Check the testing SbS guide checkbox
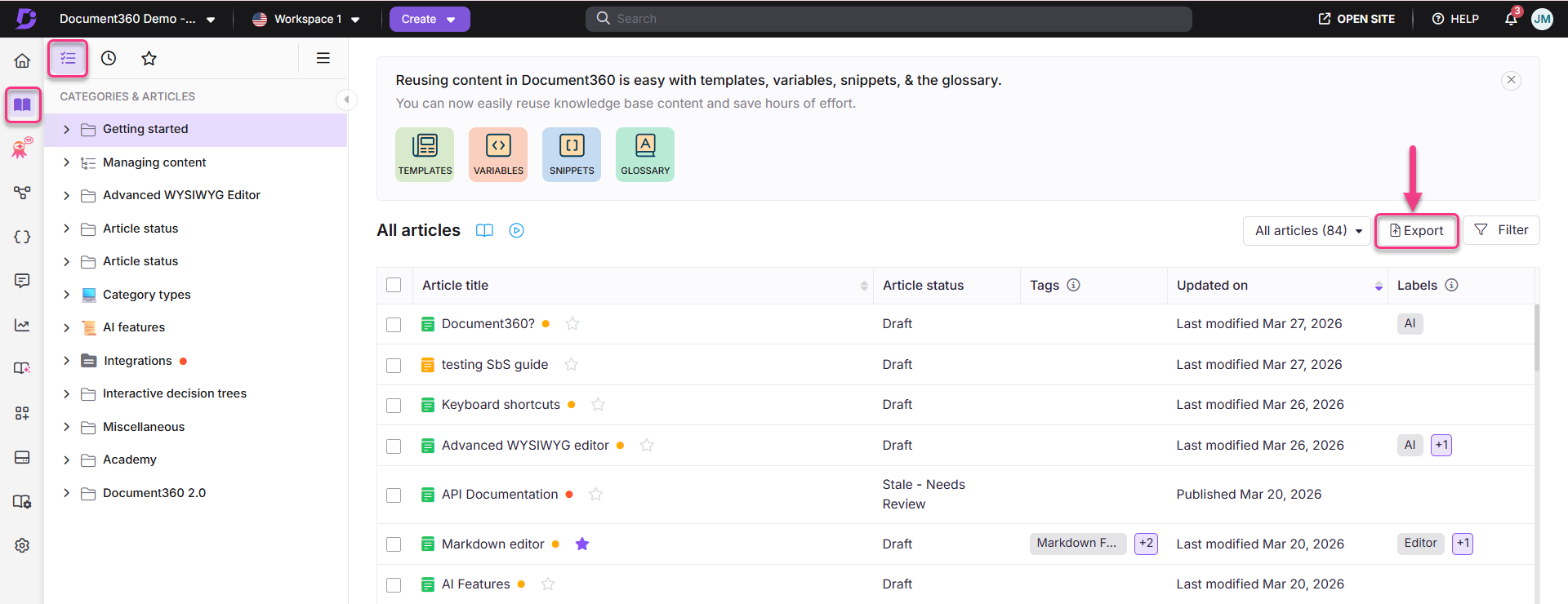Screen dimensions: 1568x604 [394, 365]
